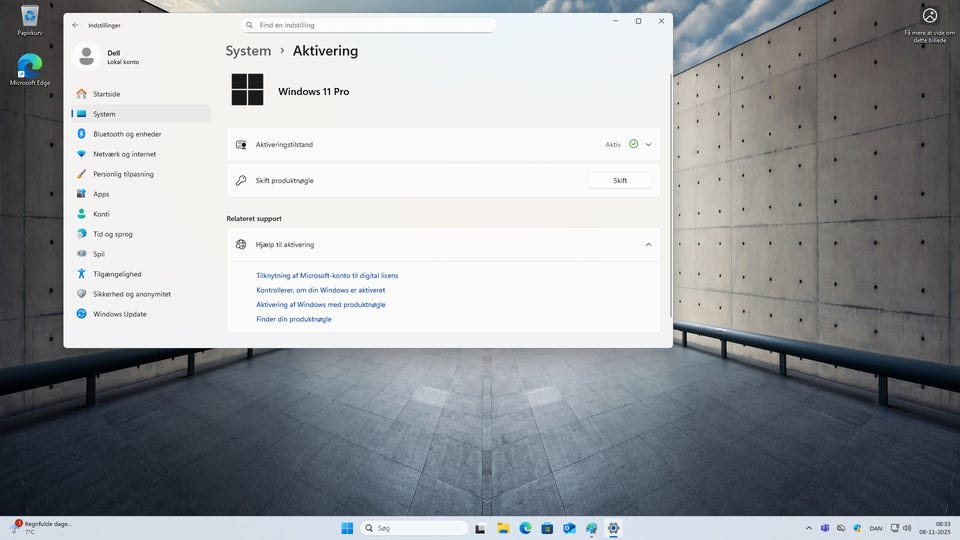Viewport: 960px width, 540px height.
Task: Click the Windows Start button
Action: click(x=347, y=528)
